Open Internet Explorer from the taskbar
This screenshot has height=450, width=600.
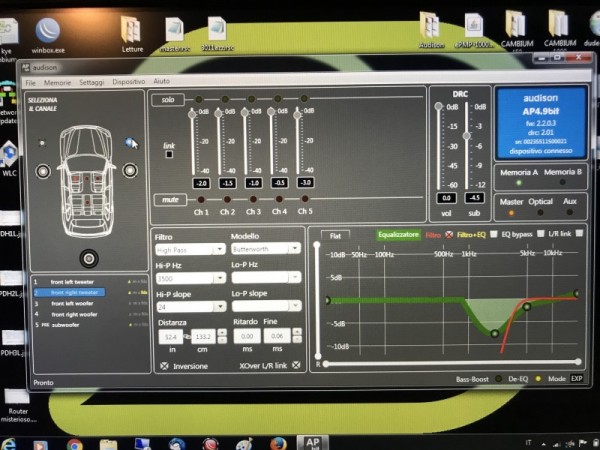(8, 444)
